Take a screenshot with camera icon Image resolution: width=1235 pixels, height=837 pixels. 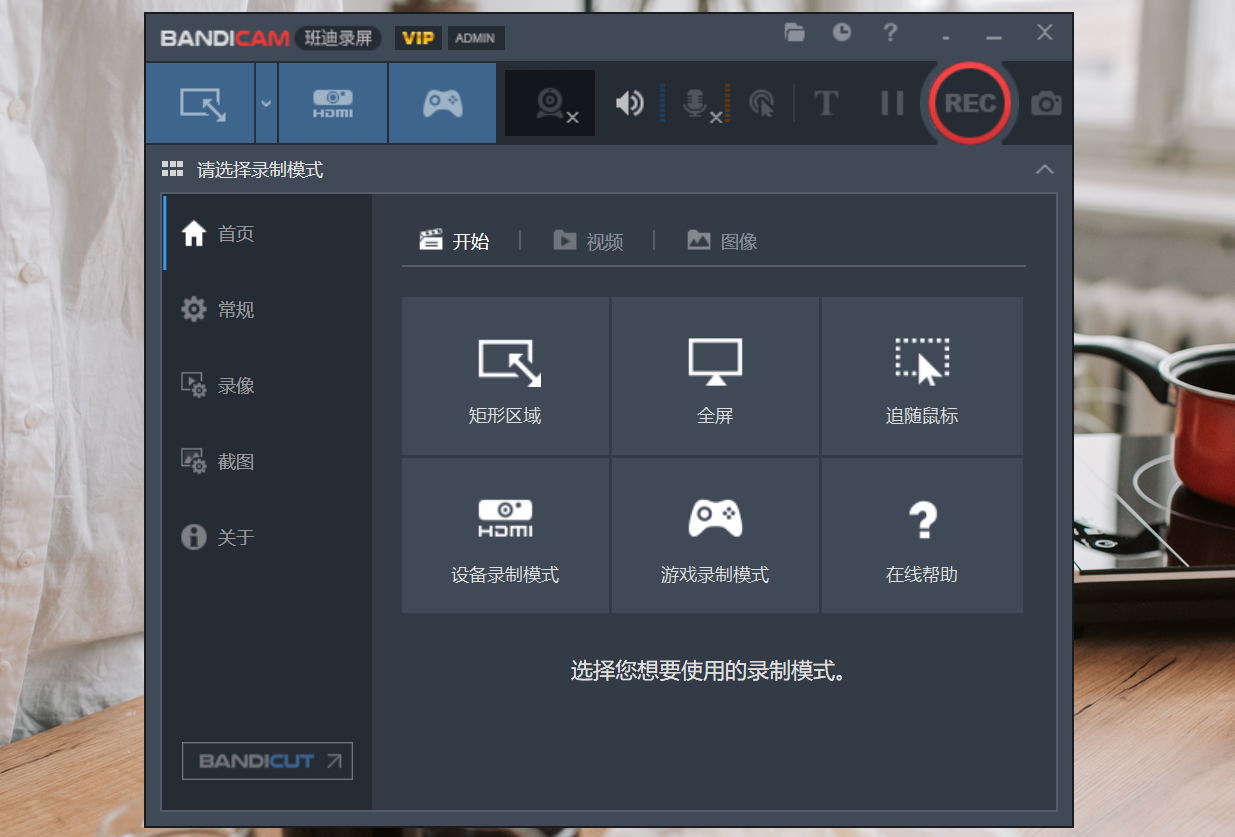tap(1046, 103)
